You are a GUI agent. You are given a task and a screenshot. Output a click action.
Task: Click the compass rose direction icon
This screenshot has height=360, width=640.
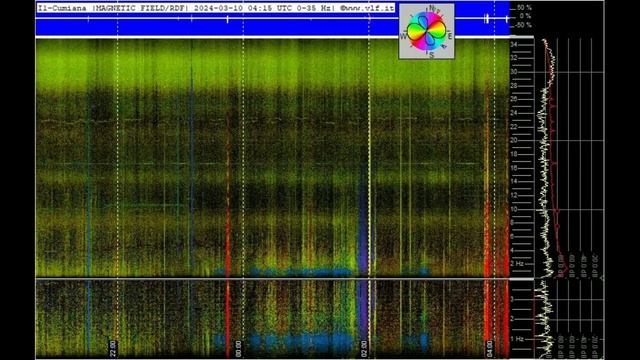pyautogui.click(x=427, y=31)
